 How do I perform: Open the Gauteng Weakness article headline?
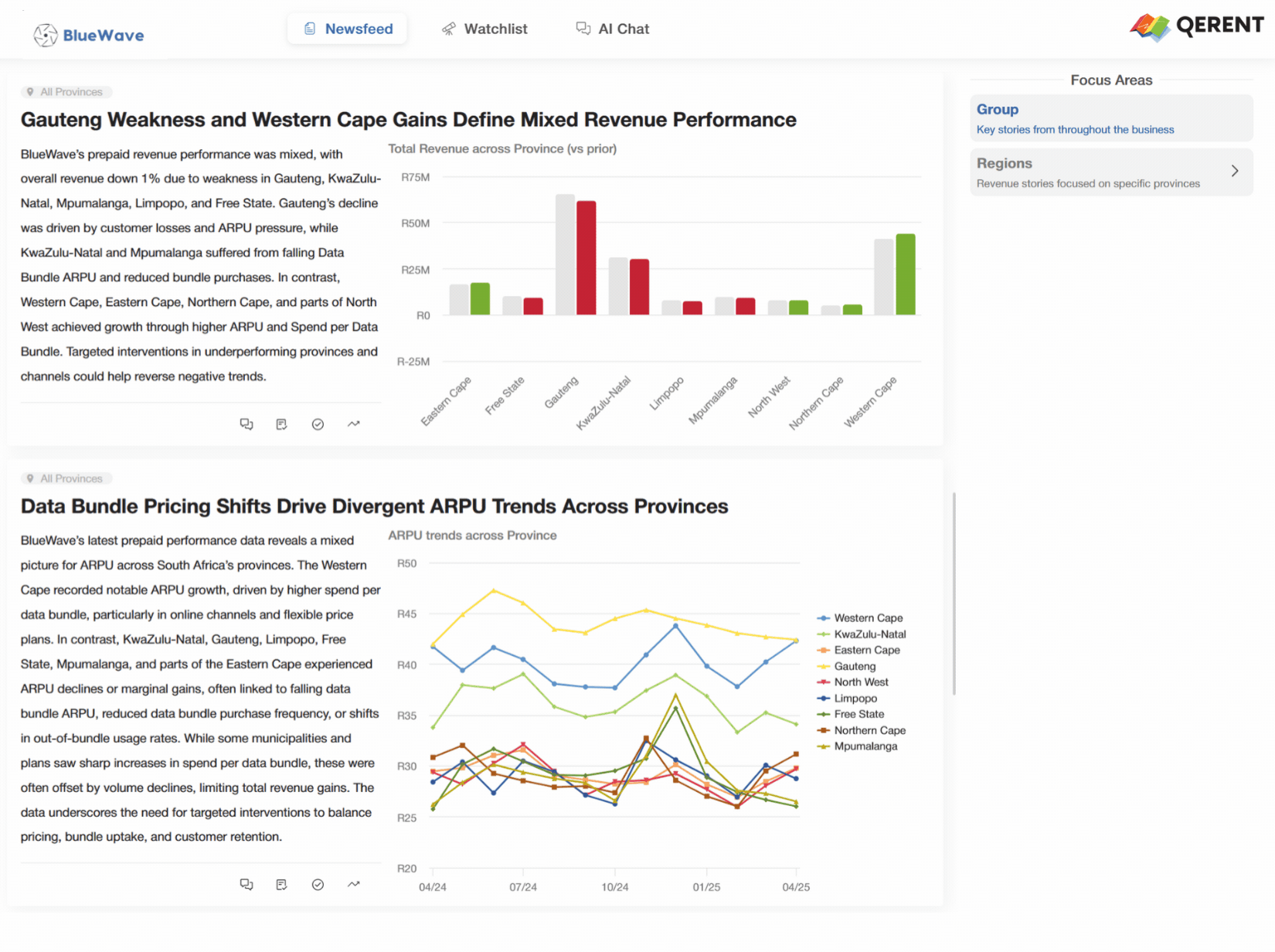pos(408,120)
